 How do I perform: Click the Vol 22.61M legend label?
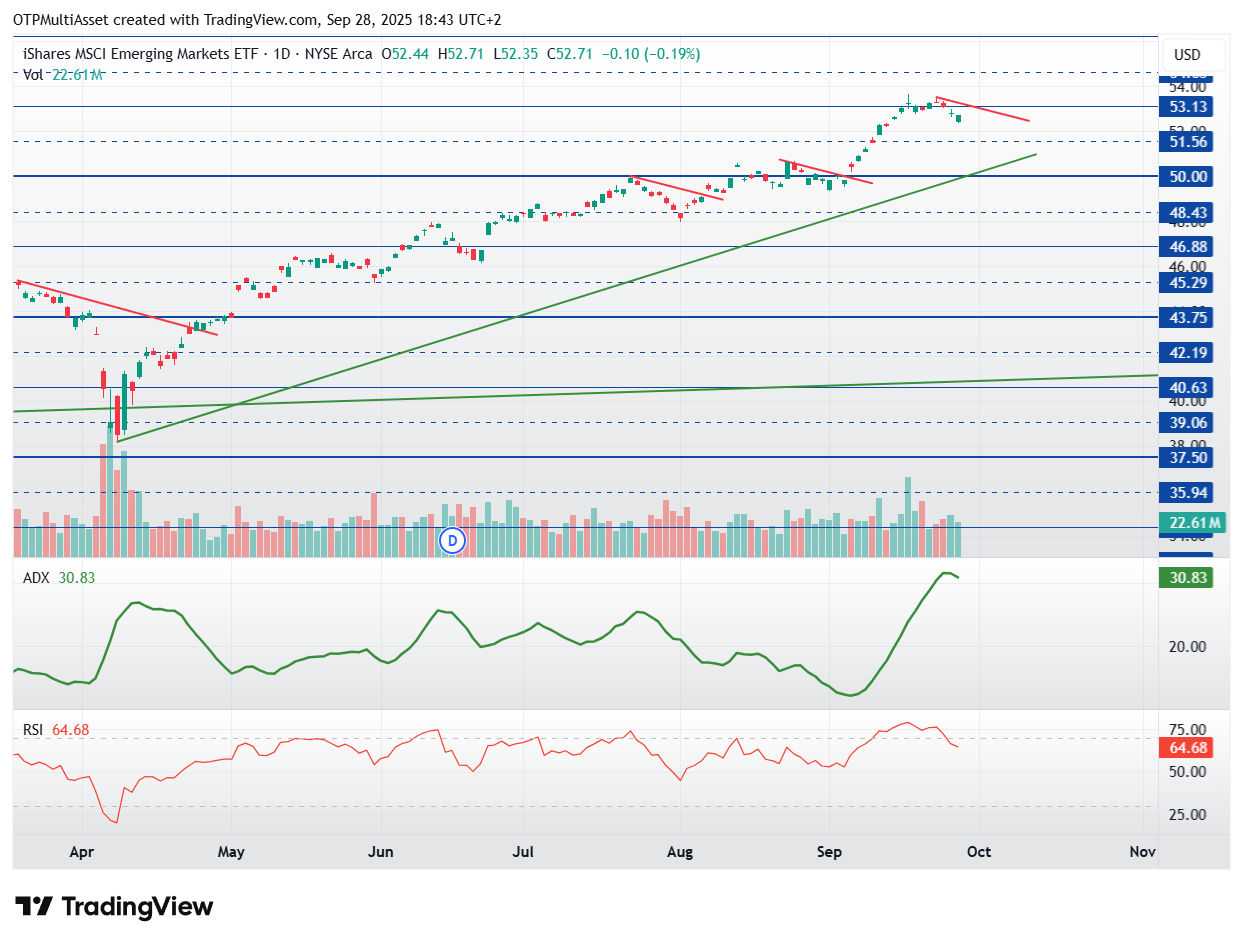pos(63,74)
